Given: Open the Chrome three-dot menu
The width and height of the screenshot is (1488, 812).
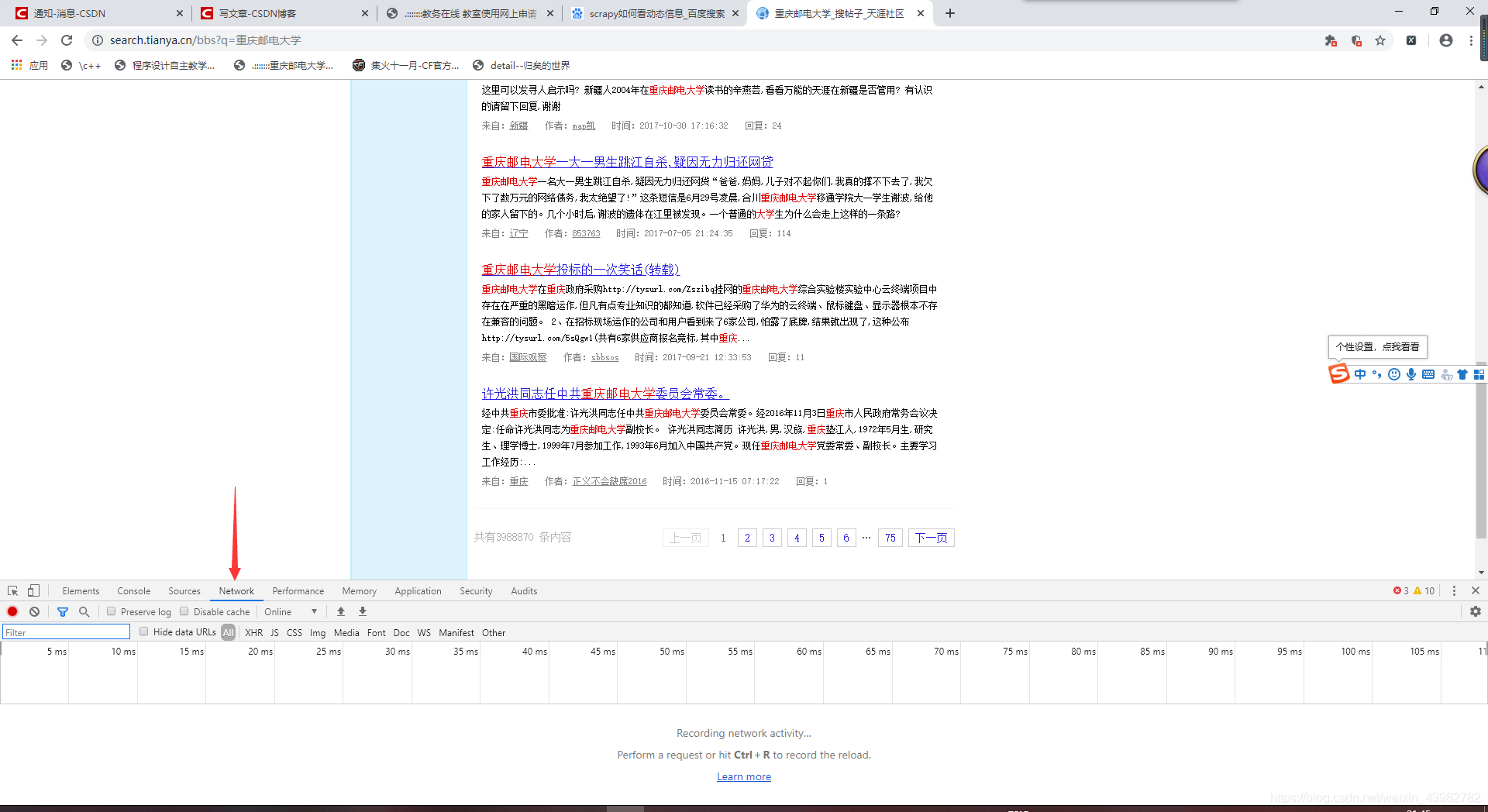Looking at the screenshot, I should coord(1471,40).
